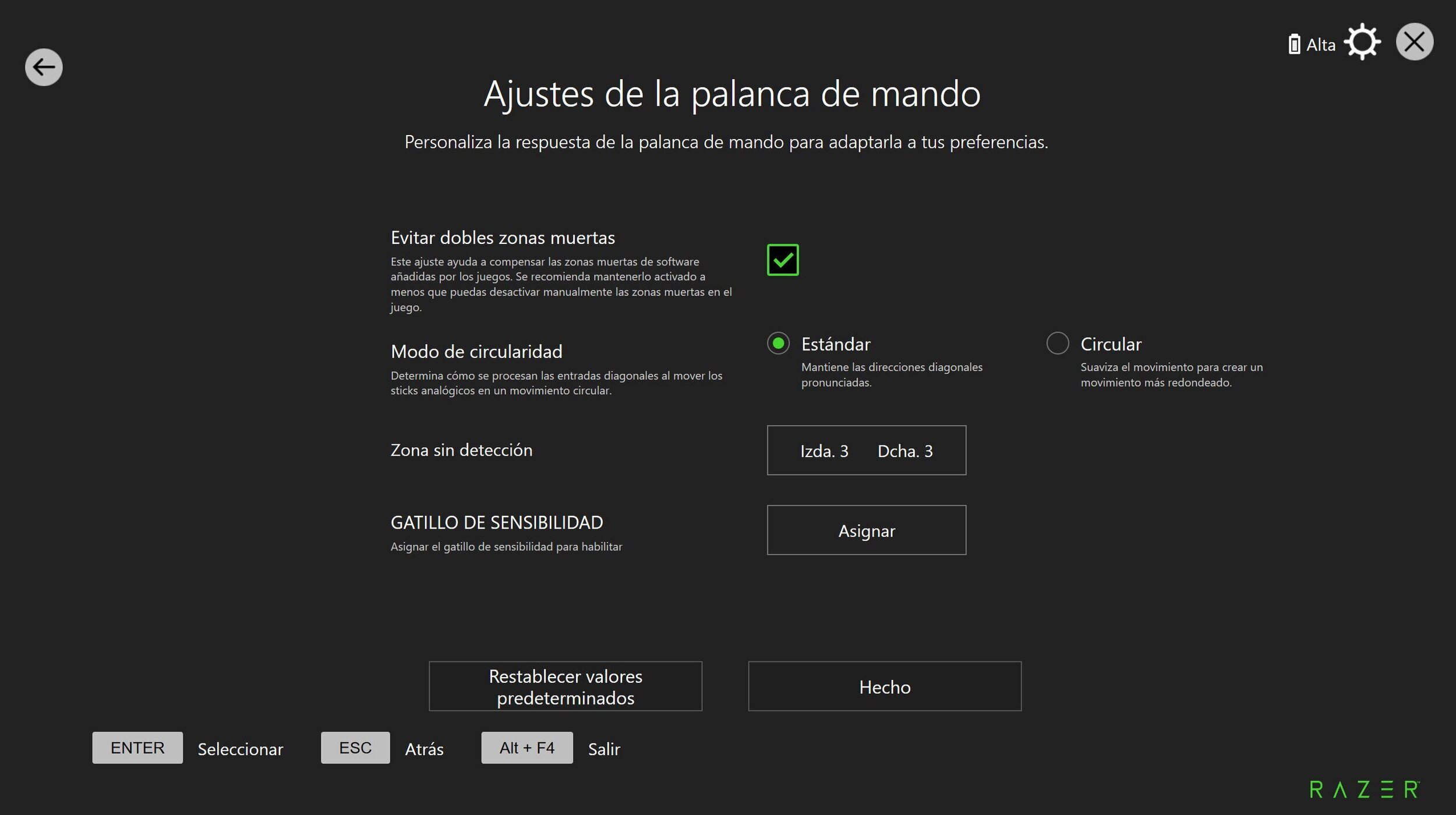Click text 'Suaviza el movimiento para crear un'
The height and width of the screenshot is (815, 1456).
tap(1172, 367)
